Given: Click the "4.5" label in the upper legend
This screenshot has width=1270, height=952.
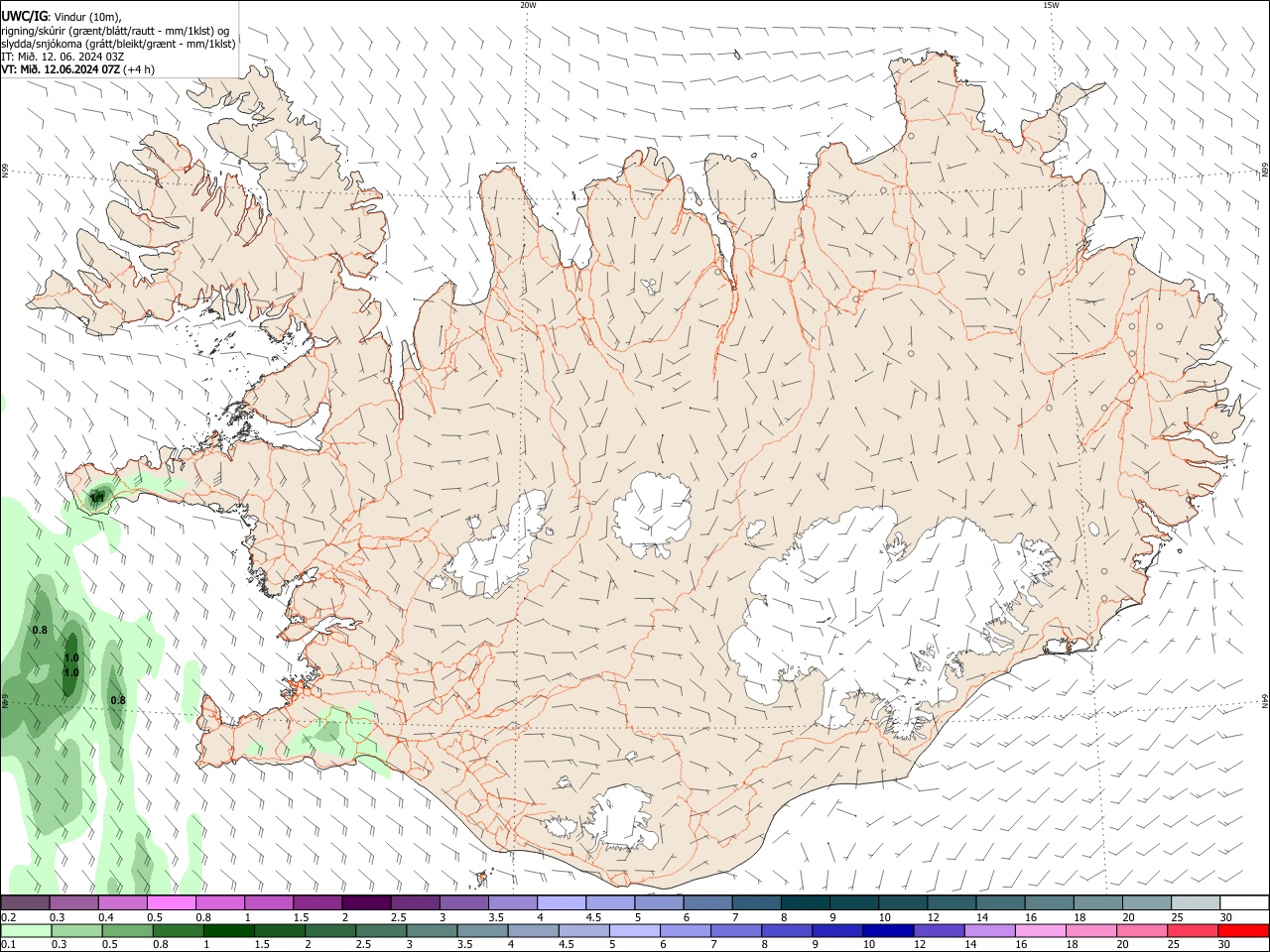Looking at the screenshot, I should 593,917.
